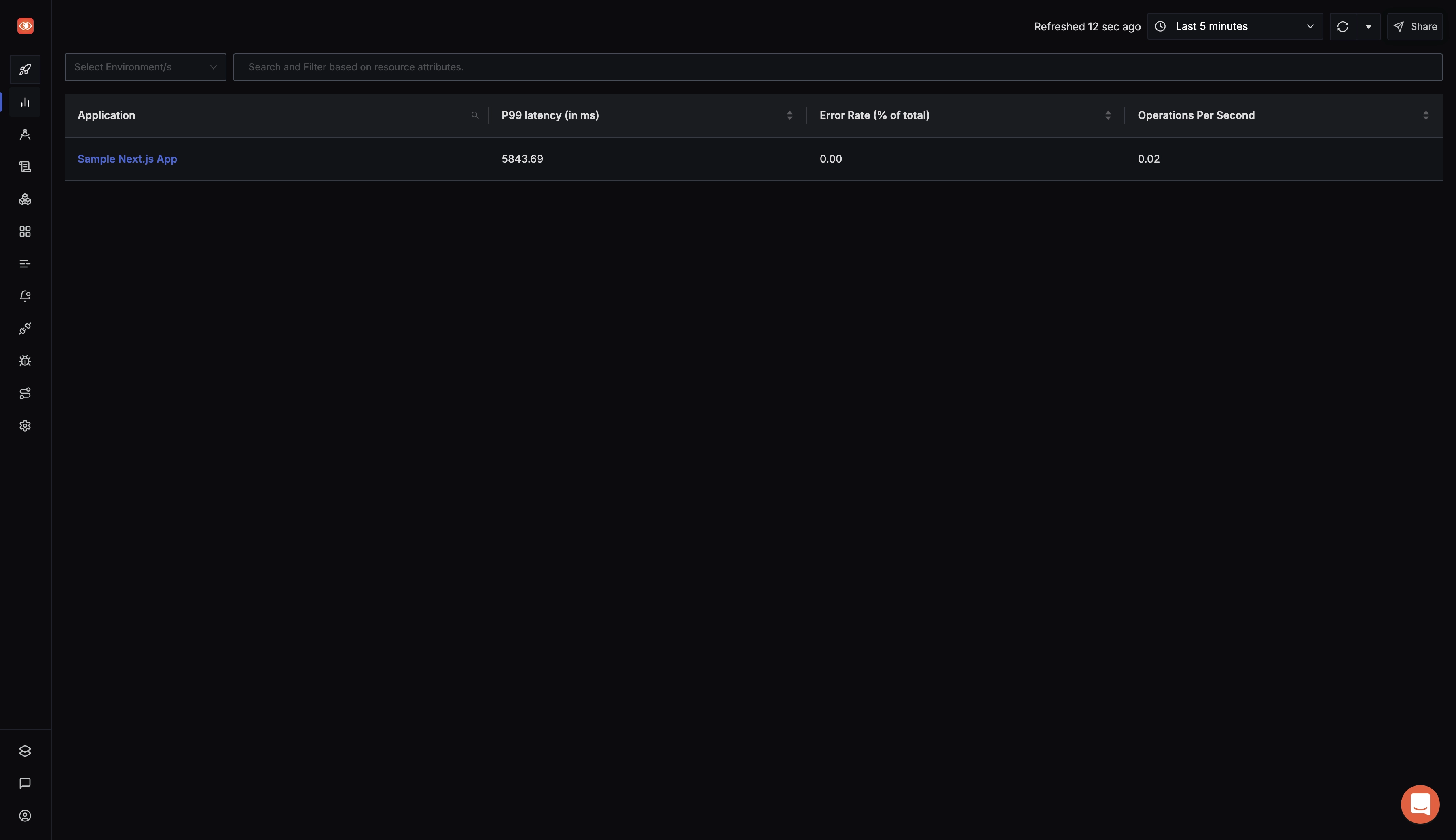Image resolution: width=1456 pixels, height=840 pixels.
Task: Focus the resource attributes search field
Action: coord(837,67)
